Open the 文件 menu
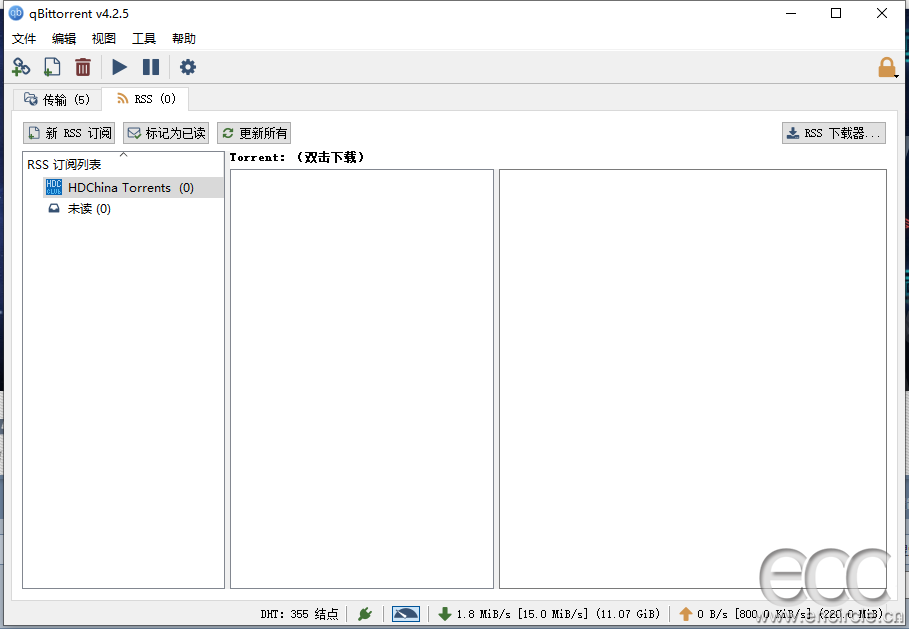The image size is (909, 629). point(24,39)
